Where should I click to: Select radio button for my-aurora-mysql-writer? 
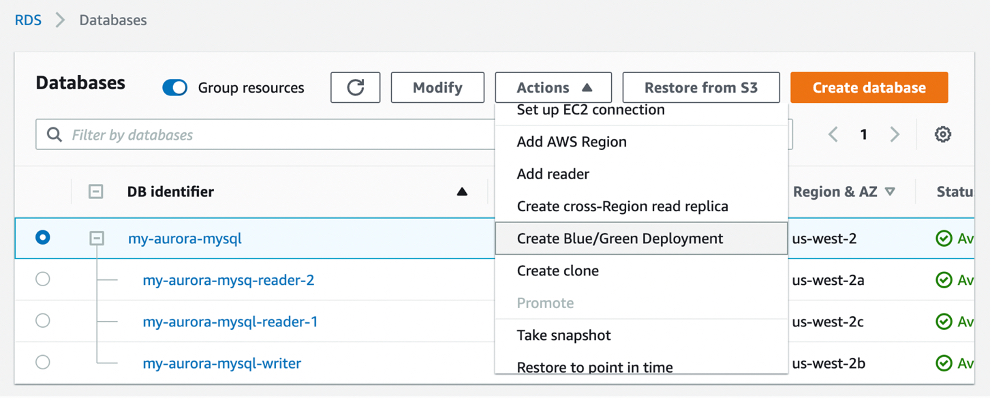43,362
